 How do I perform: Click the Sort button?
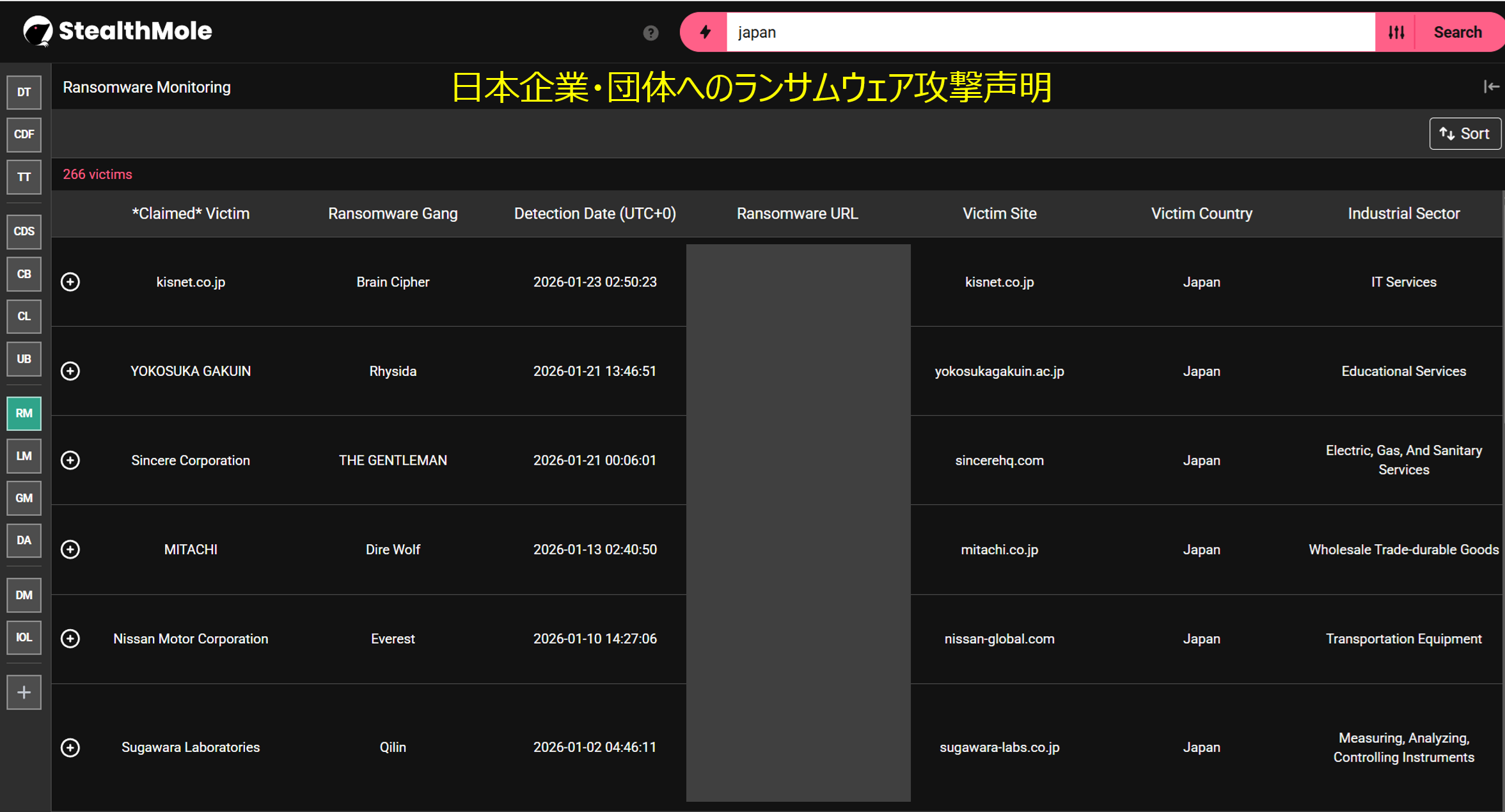[x=1465, y=134]
